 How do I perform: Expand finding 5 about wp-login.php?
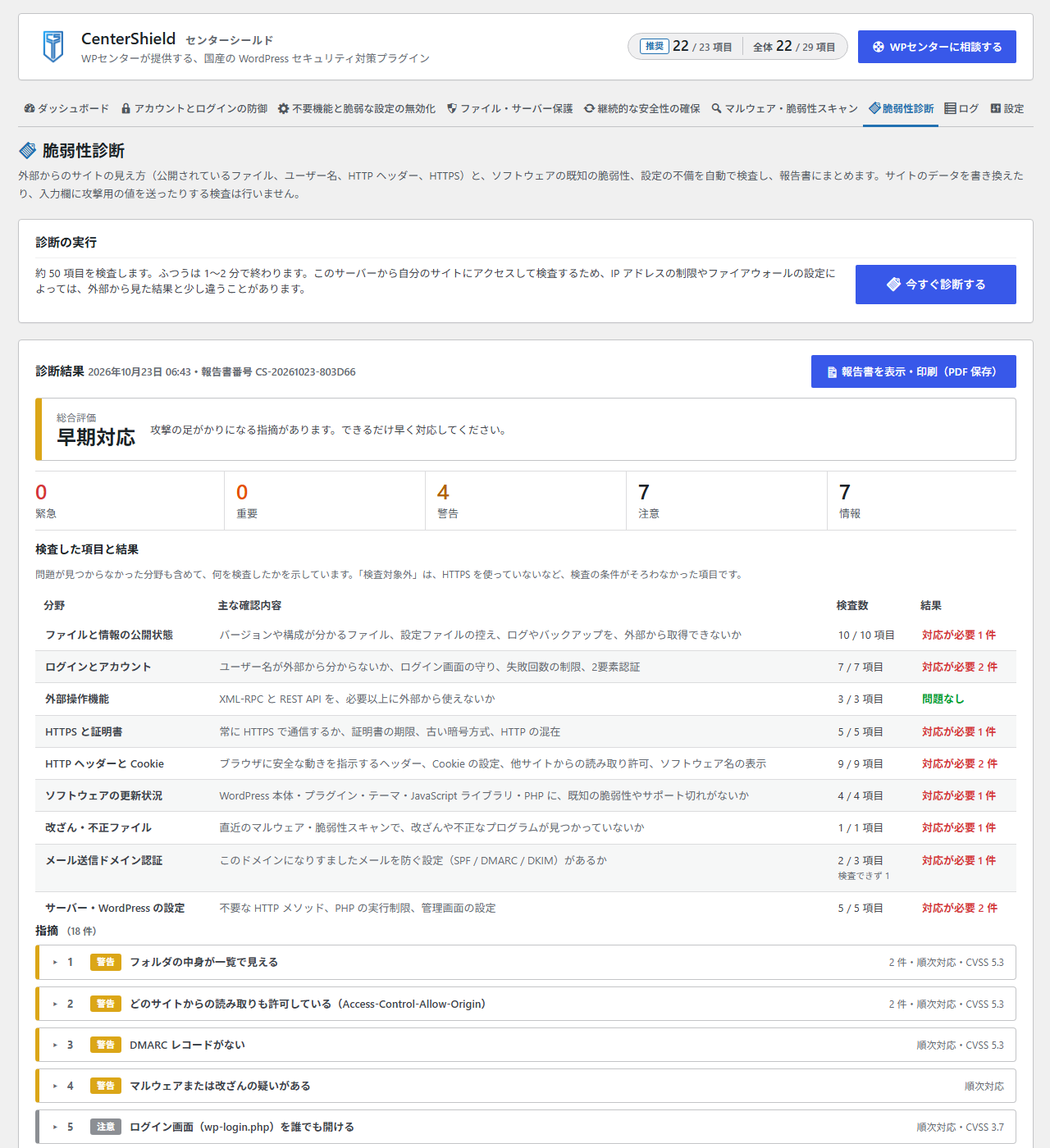(x=526, y=1127)
